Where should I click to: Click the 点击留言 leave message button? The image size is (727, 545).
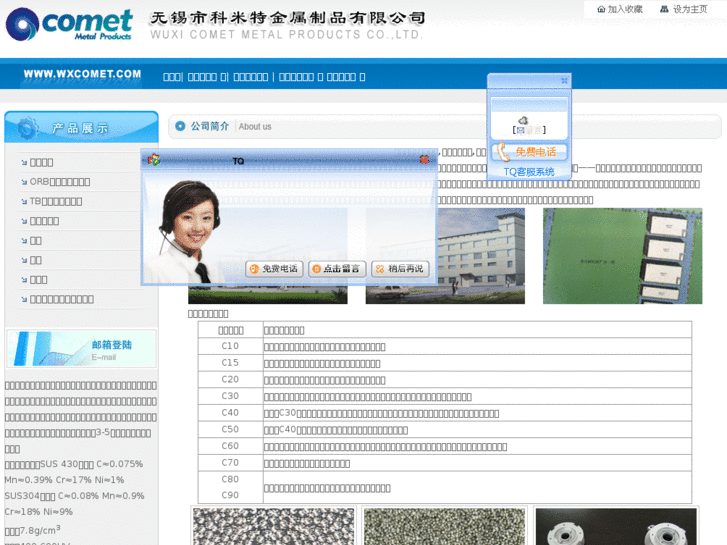[x=337, y=269]
